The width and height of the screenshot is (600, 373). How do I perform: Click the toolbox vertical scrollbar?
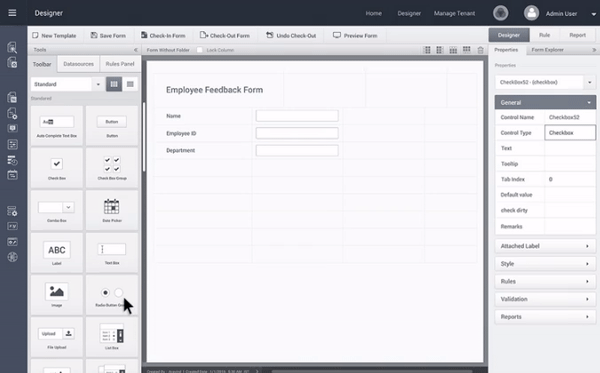[144, 137]
